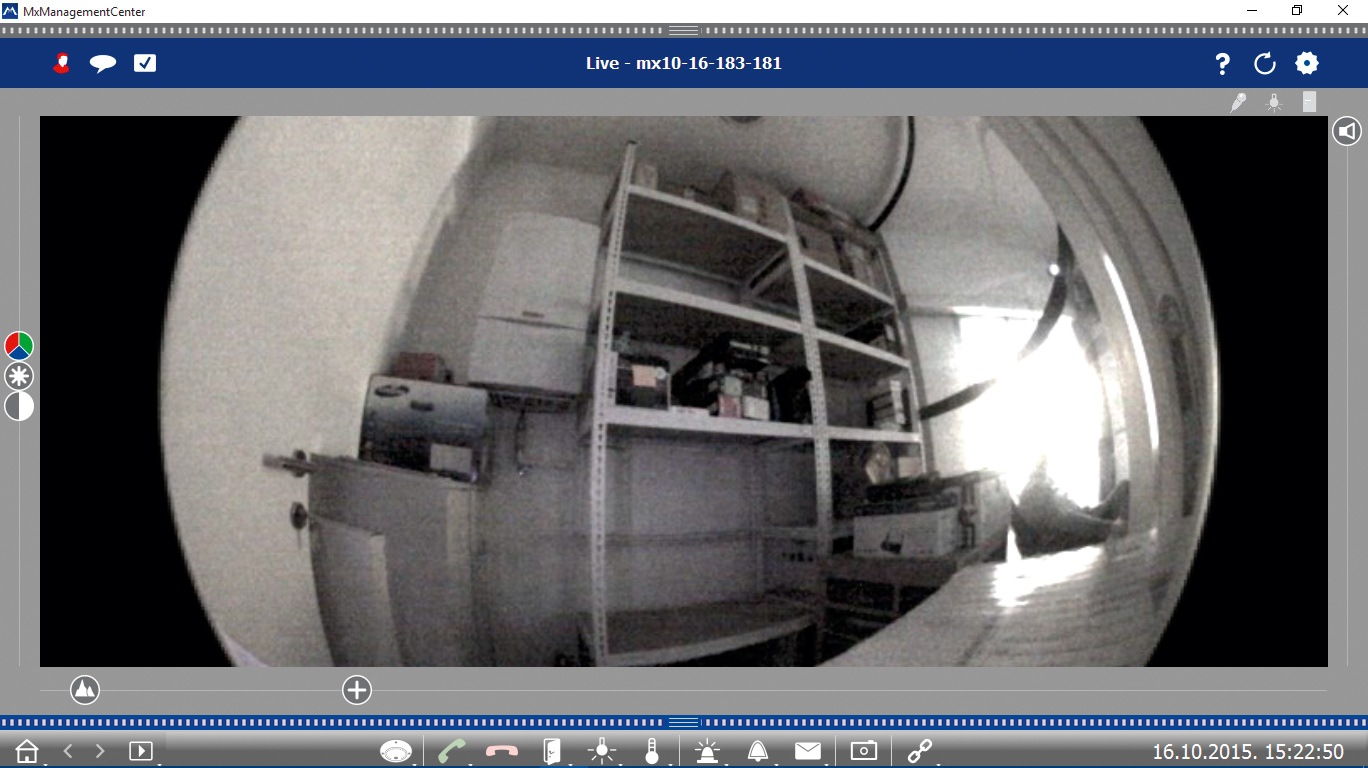Hang up with red phone icon
The height and width of the screenshot is (768, 1368).
502,751
